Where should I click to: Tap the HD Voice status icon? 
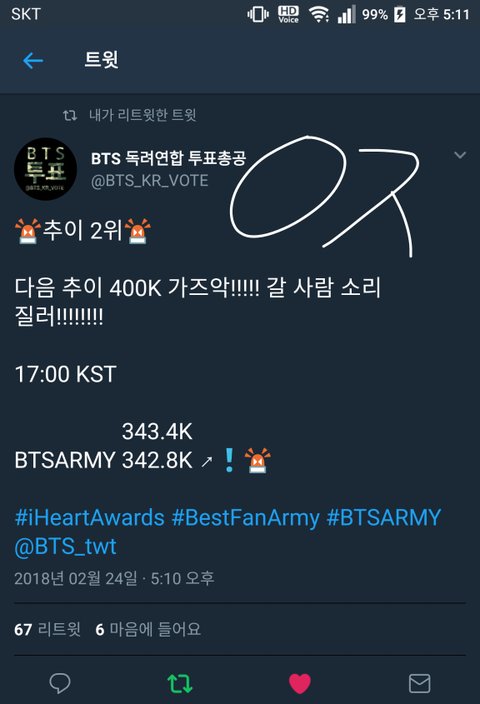(288, 14)
